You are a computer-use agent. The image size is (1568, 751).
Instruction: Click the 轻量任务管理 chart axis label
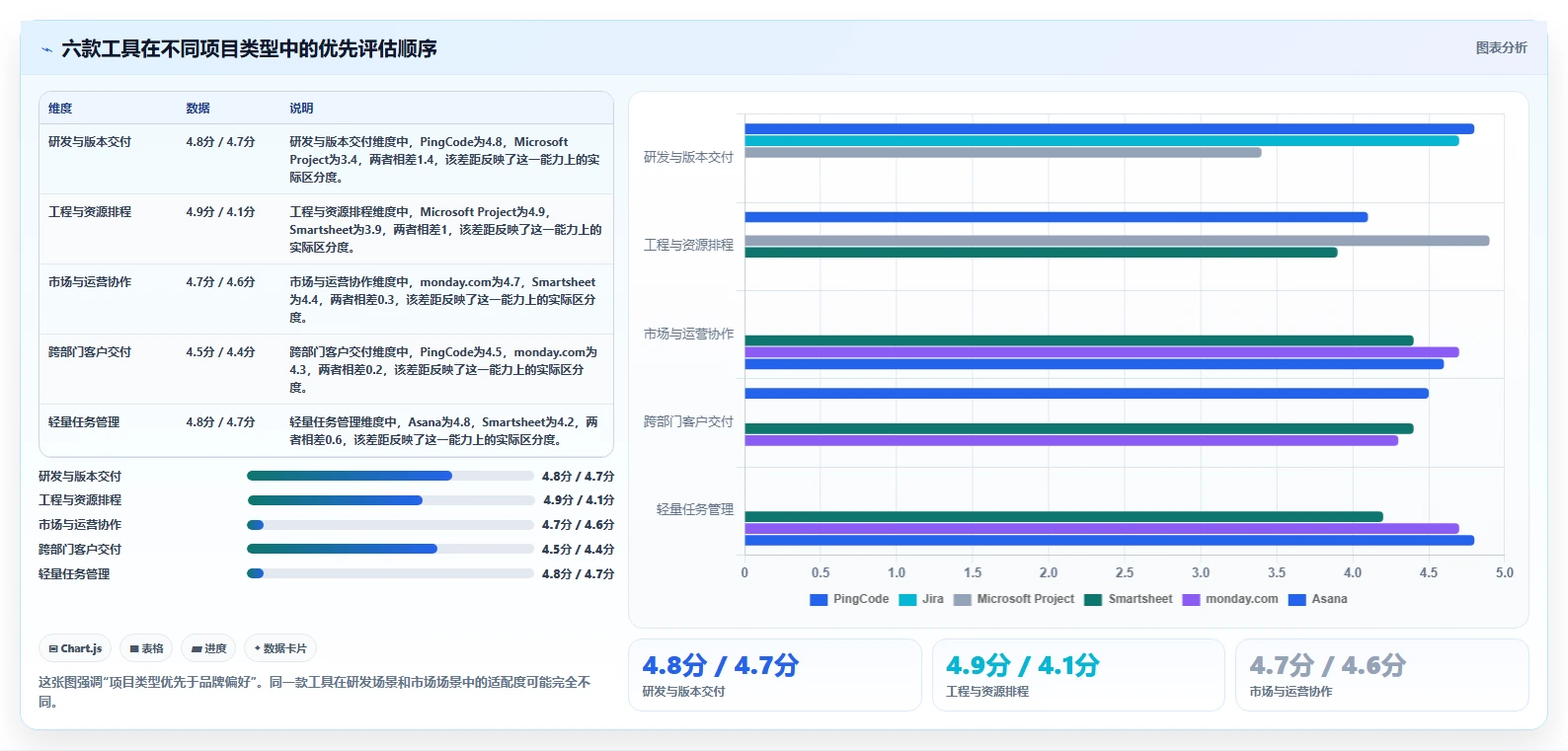tap(695, 509)
